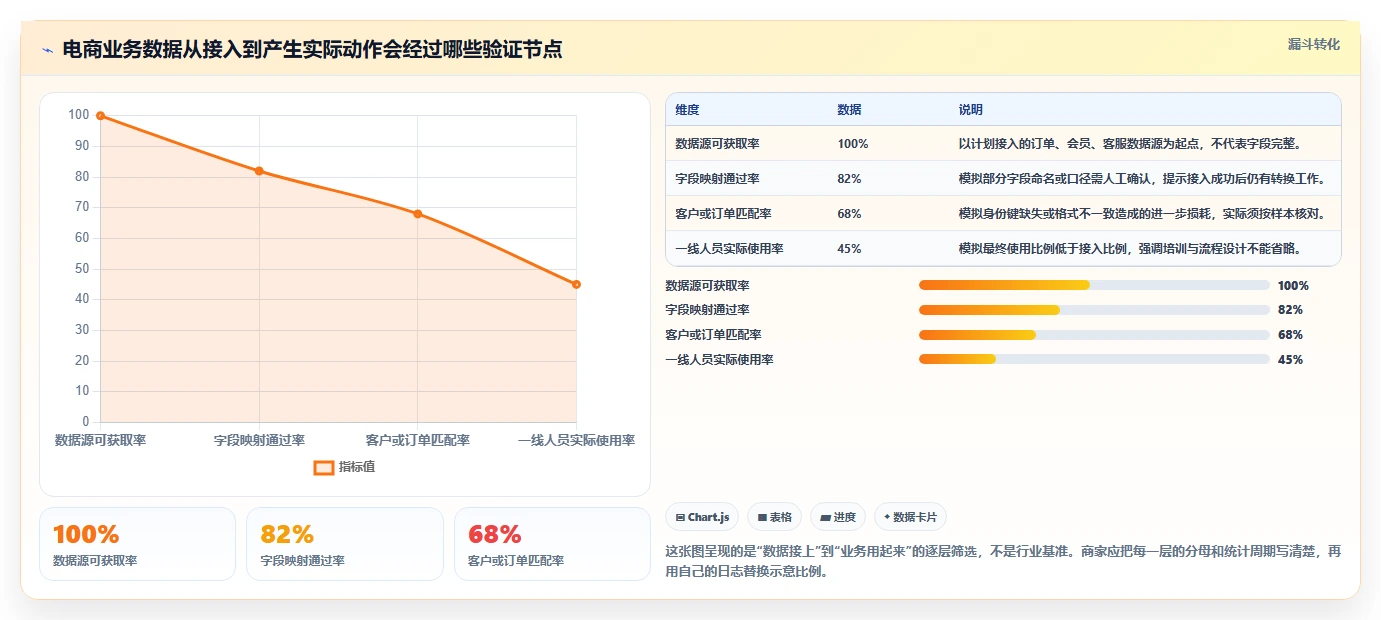1381x620 pixels.
Task: Click the description starting 模拟身份键缺失
Action: (x=1142, y=214)
